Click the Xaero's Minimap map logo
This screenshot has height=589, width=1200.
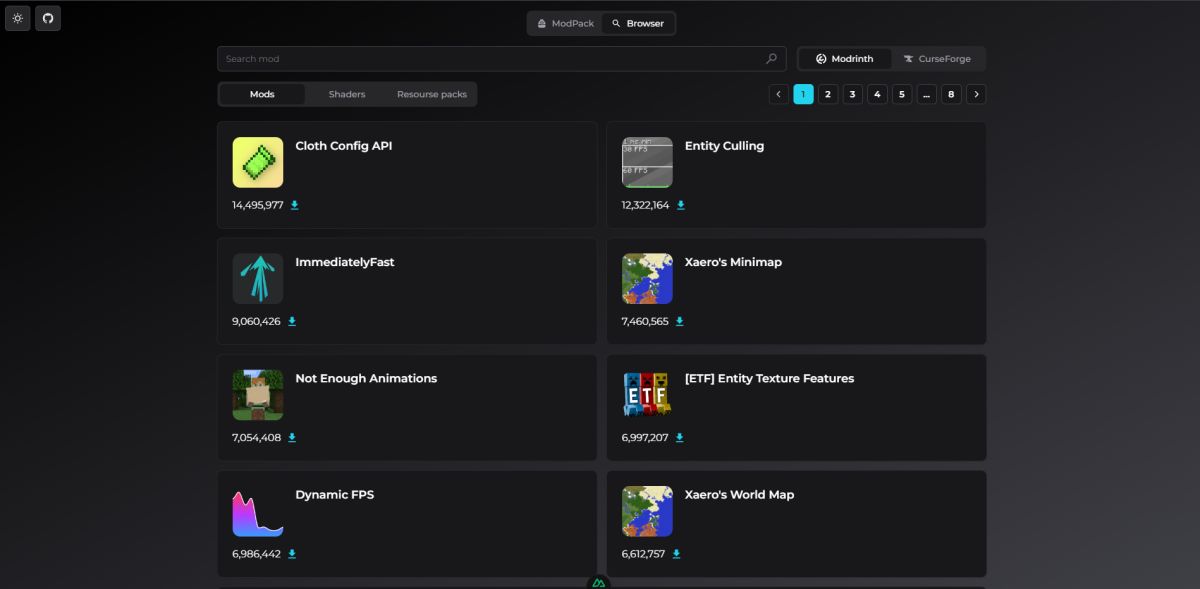click(x=647, y=278)
